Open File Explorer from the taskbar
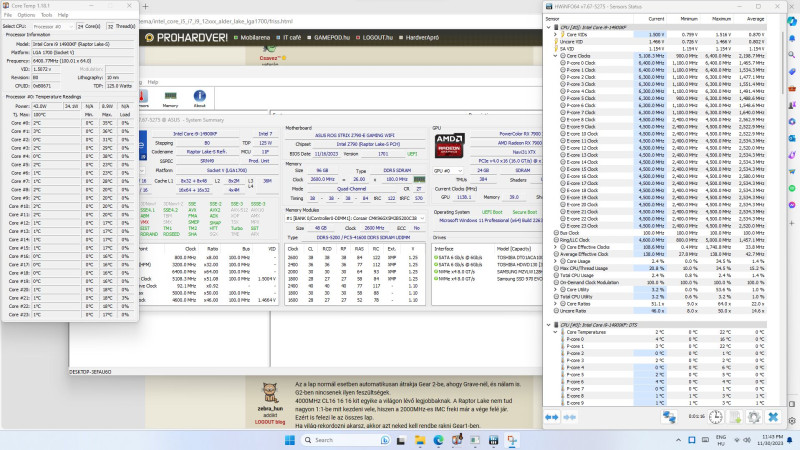Image resolution: width=800 pixels, height=450 pixels. click(x=419, y=440)
